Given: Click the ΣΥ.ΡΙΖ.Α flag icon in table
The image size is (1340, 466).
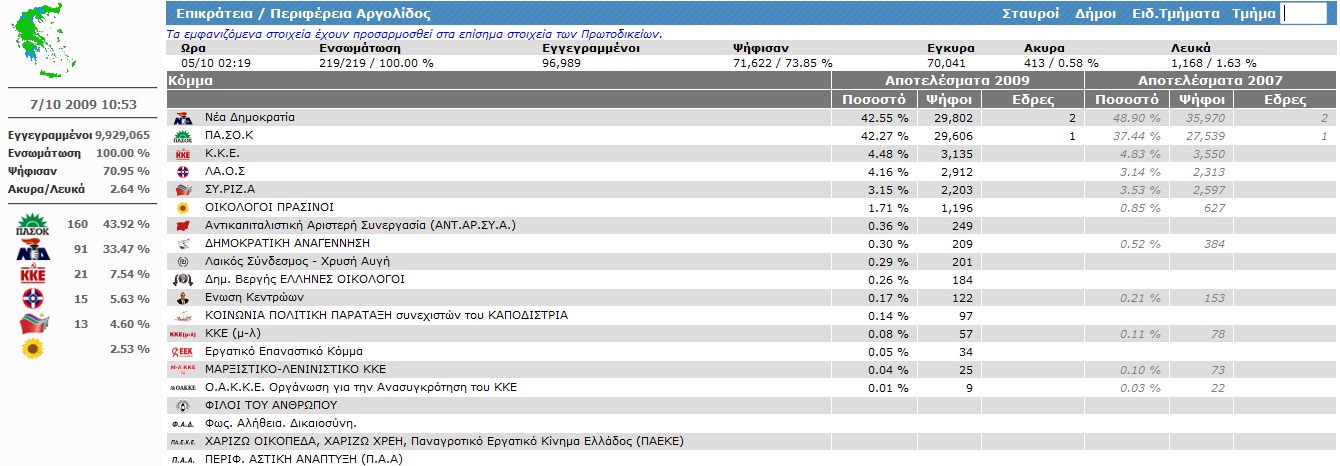Looking at the screenshot, I should pyautogui.click(x=182, y=190).
